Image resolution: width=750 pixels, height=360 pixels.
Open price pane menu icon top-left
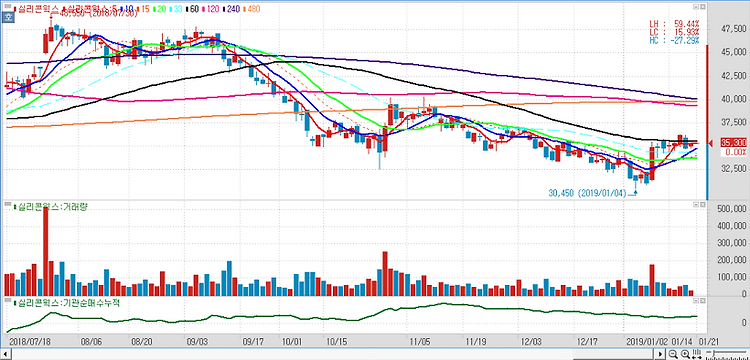[7, 7]
